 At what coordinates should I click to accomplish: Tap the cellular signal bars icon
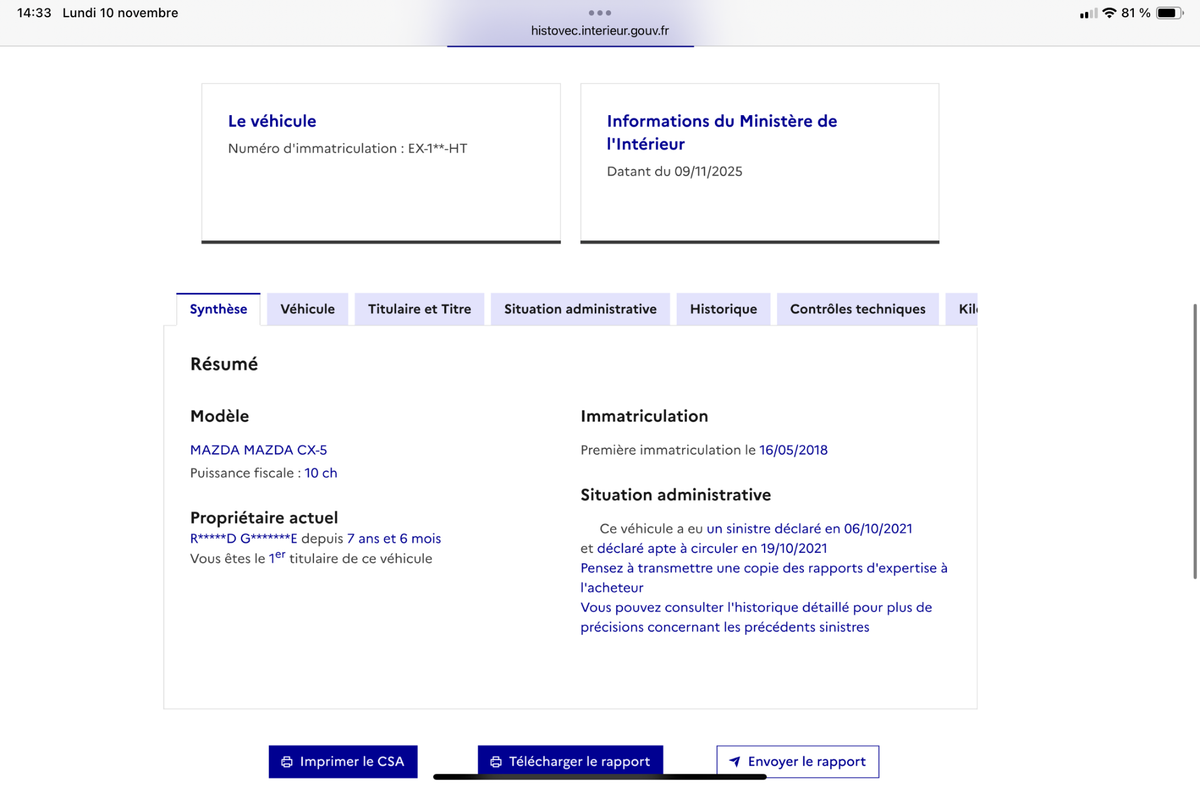coord(1089,13)
